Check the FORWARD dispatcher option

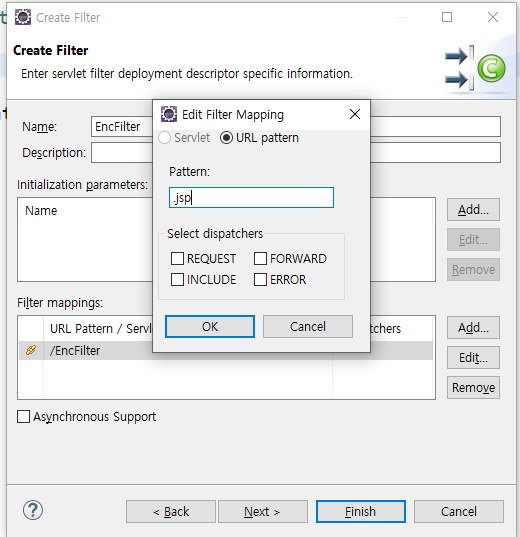coord(260,259)
